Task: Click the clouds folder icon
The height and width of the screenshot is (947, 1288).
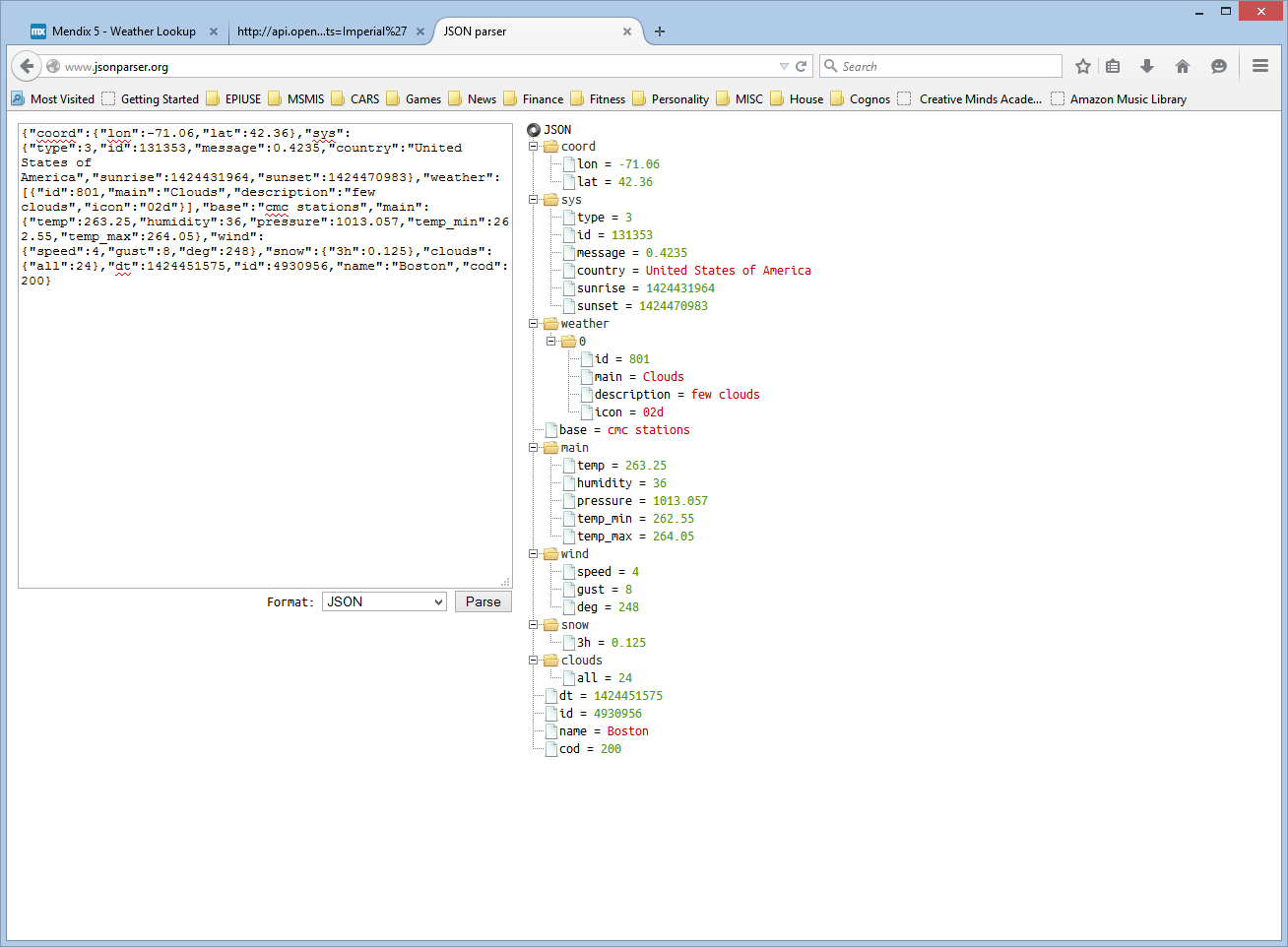Action: 551,661
